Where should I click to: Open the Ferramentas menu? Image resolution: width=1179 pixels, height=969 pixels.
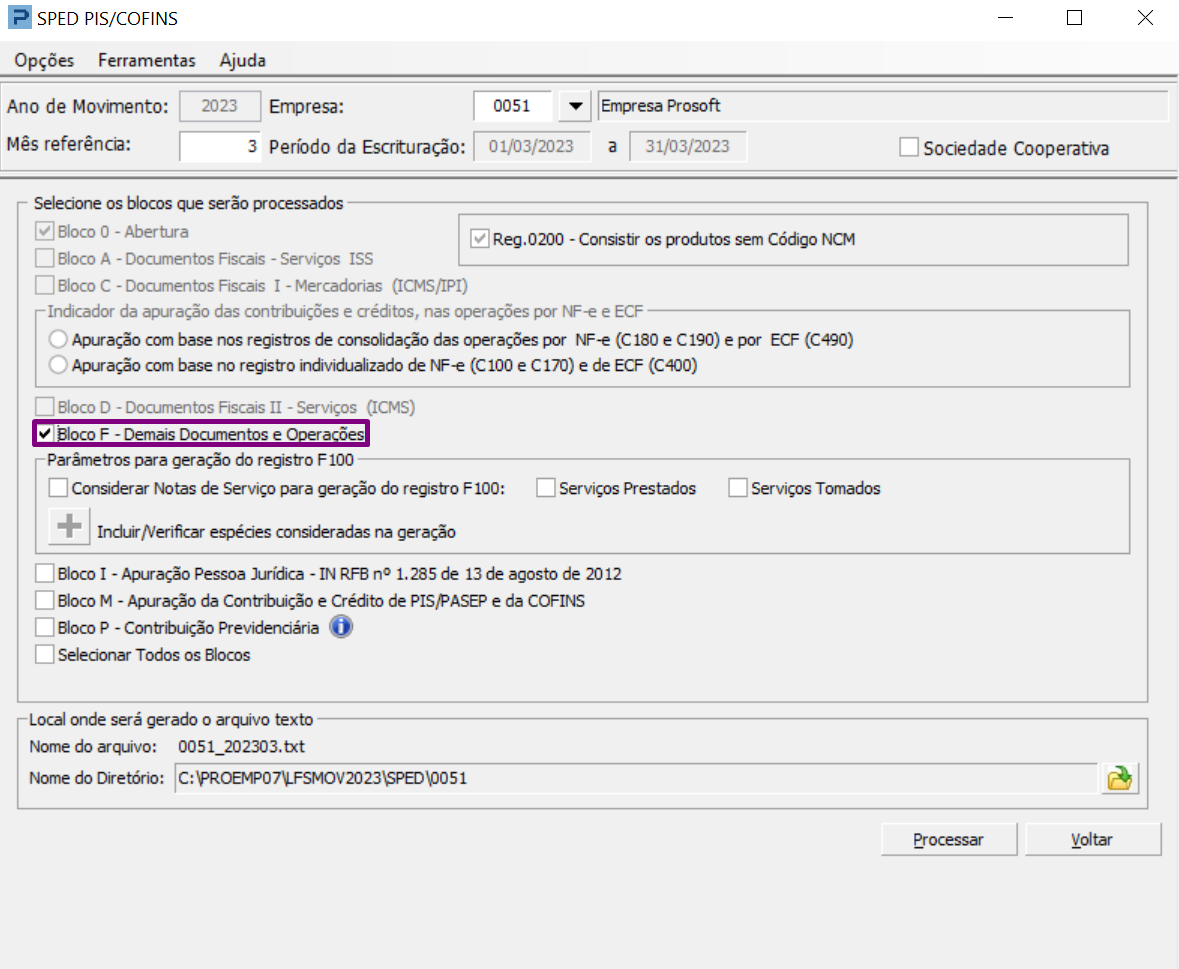(147, 60)
